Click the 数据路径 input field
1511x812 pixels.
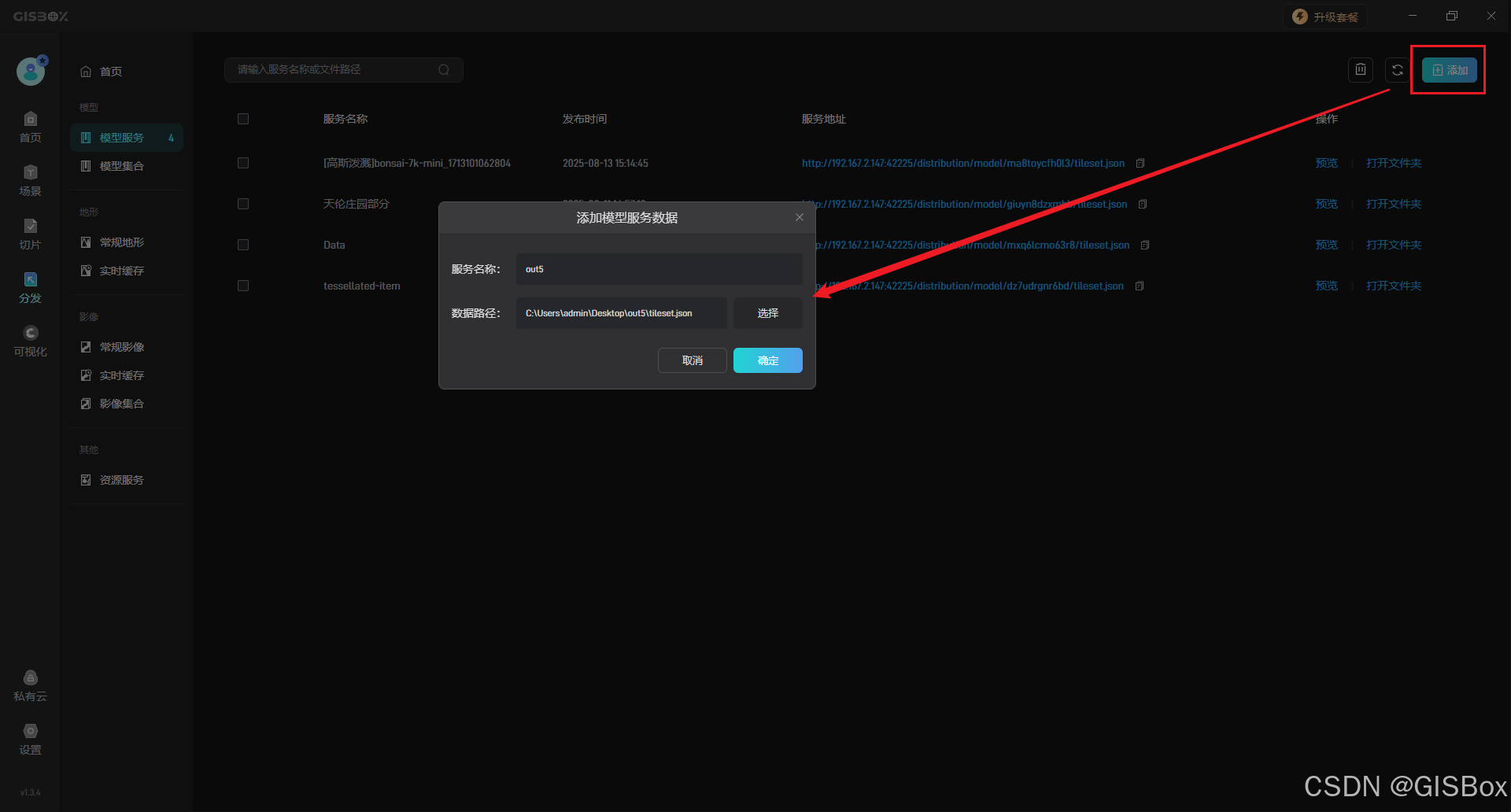(622, 313)
